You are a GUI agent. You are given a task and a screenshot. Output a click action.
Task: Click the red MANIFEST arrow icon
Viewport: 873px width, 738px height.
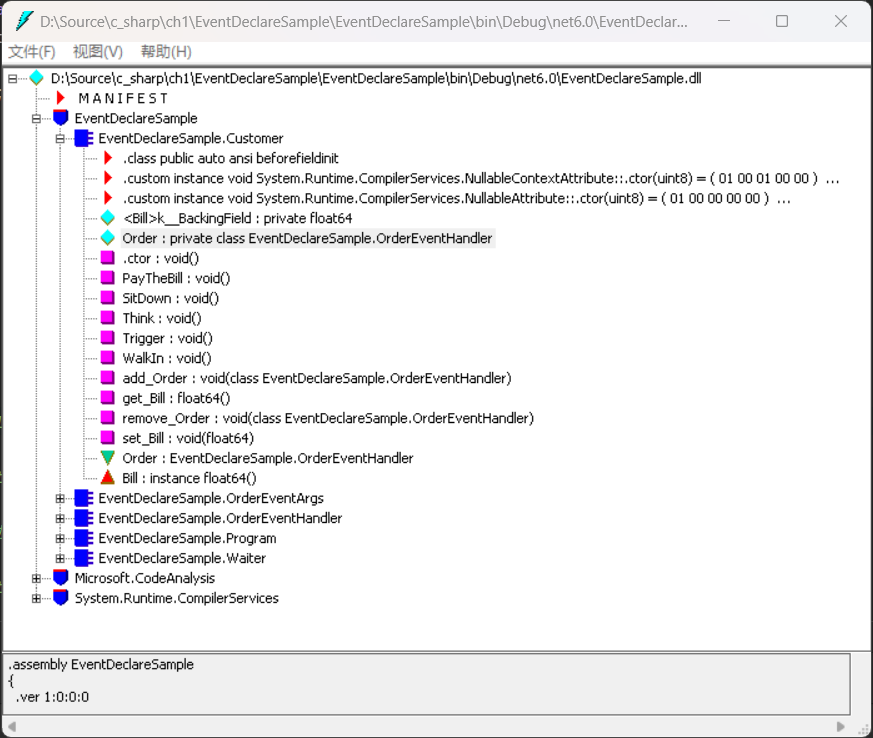[60, 99]
